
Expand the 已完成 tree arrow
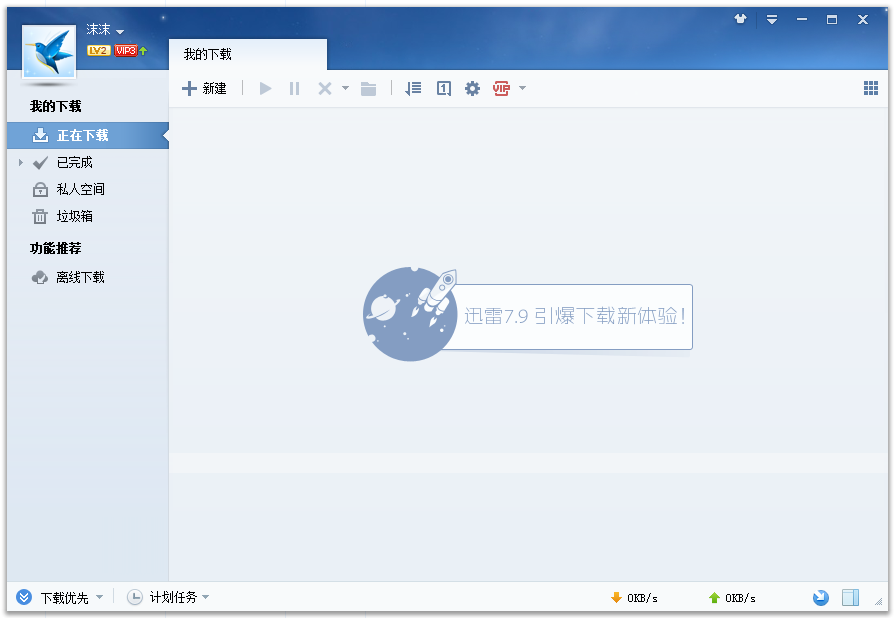[x=21, y=163]
